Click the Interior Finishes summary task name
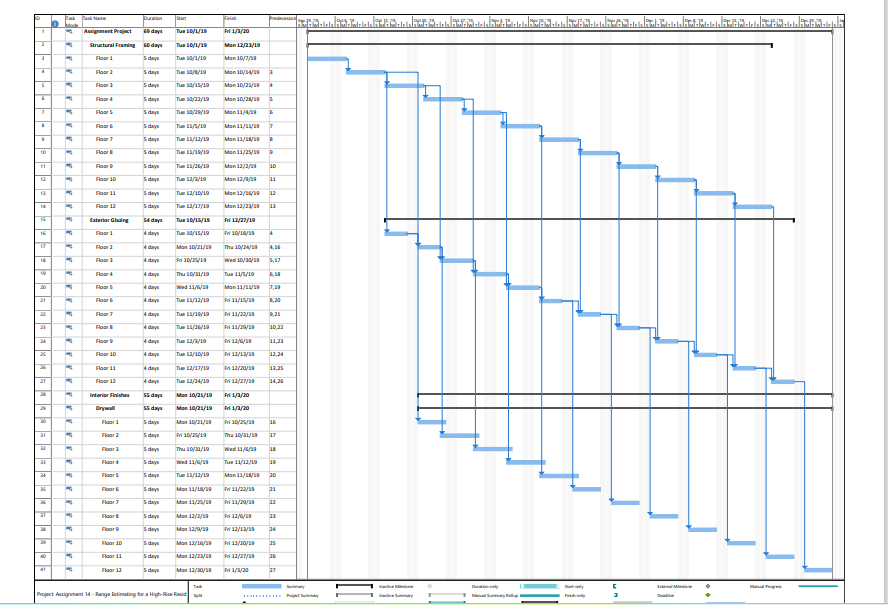 click(x=109, y=395)
